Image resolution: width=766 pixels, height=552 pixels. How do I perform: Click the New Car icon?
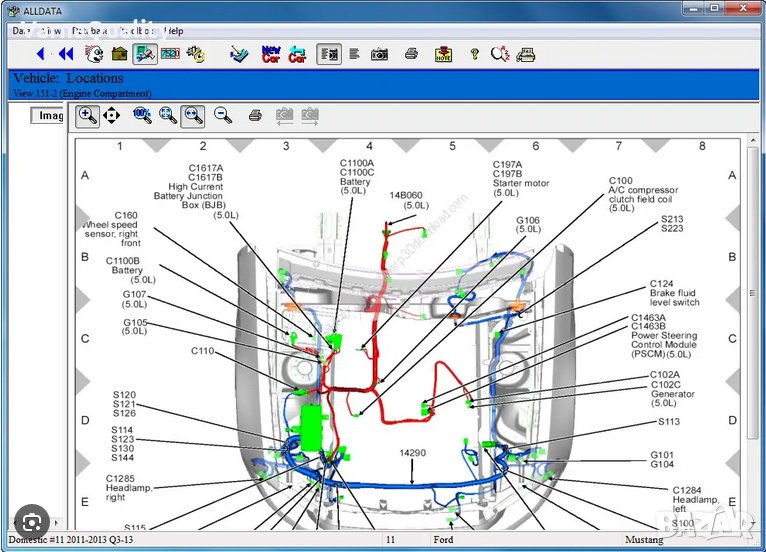(271, 54)
